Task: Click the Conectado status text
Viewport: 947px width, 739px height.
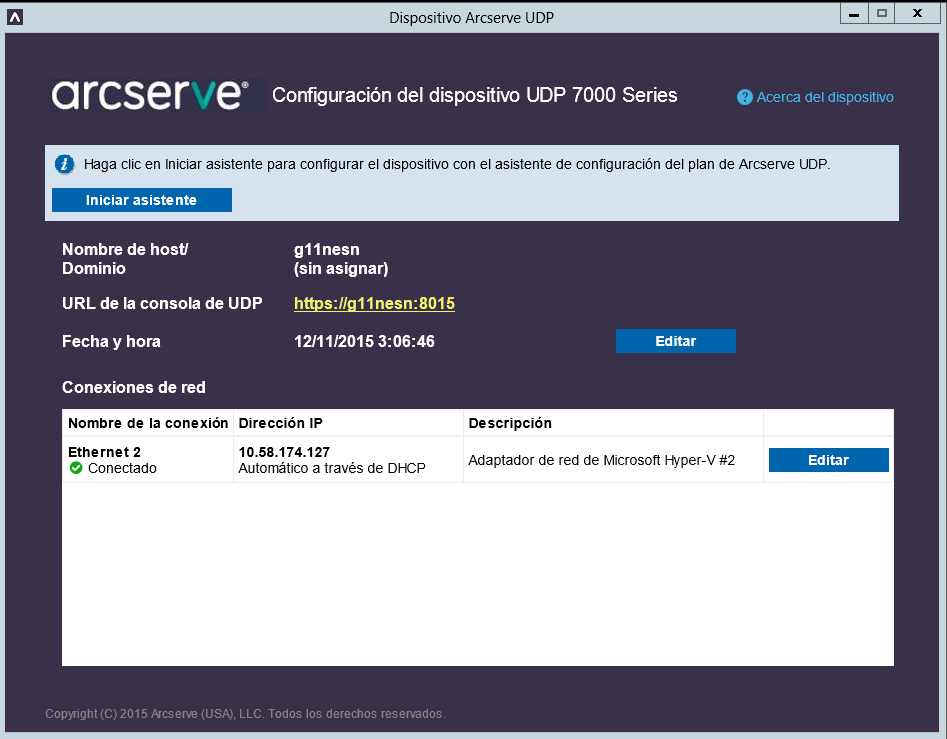Action: 123,469
